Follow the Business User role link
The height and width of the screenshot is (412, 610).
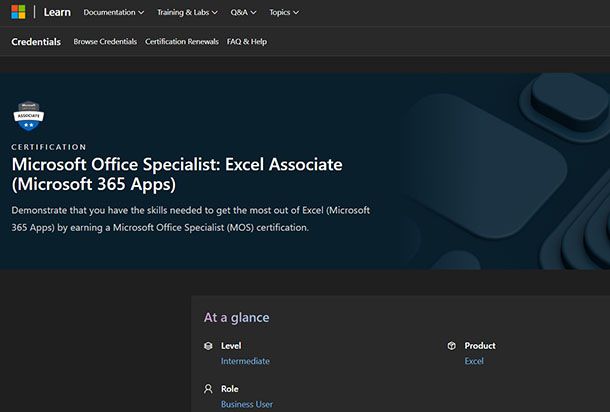point(247,404)
